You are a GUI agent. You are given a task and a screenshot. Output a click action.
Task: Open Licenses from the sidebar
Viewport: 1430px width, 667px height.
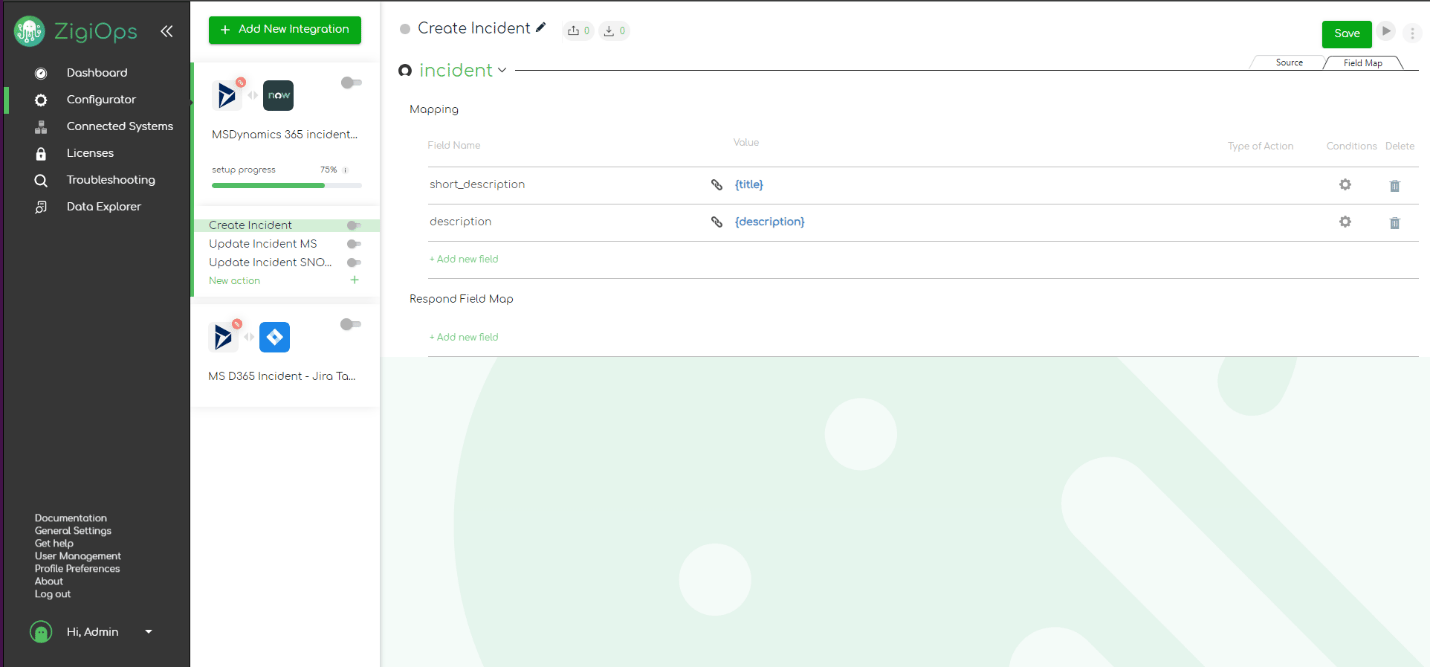[90, 154]
